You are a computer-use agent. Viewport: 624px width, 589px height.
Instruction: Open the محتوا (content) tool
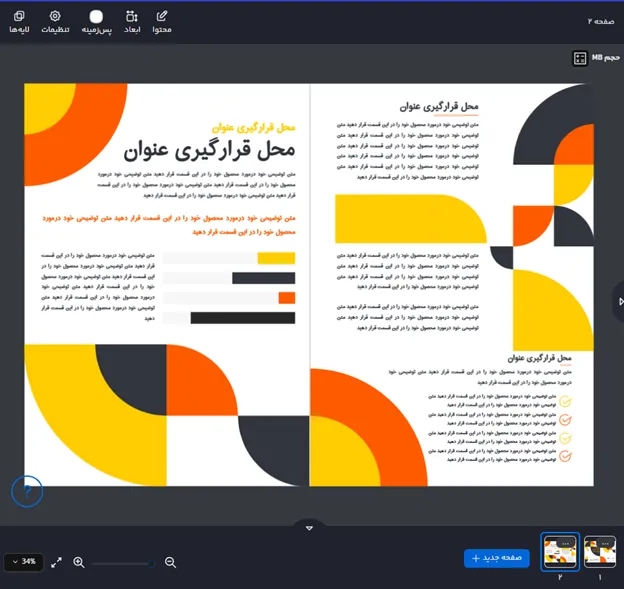pos(162,22)
